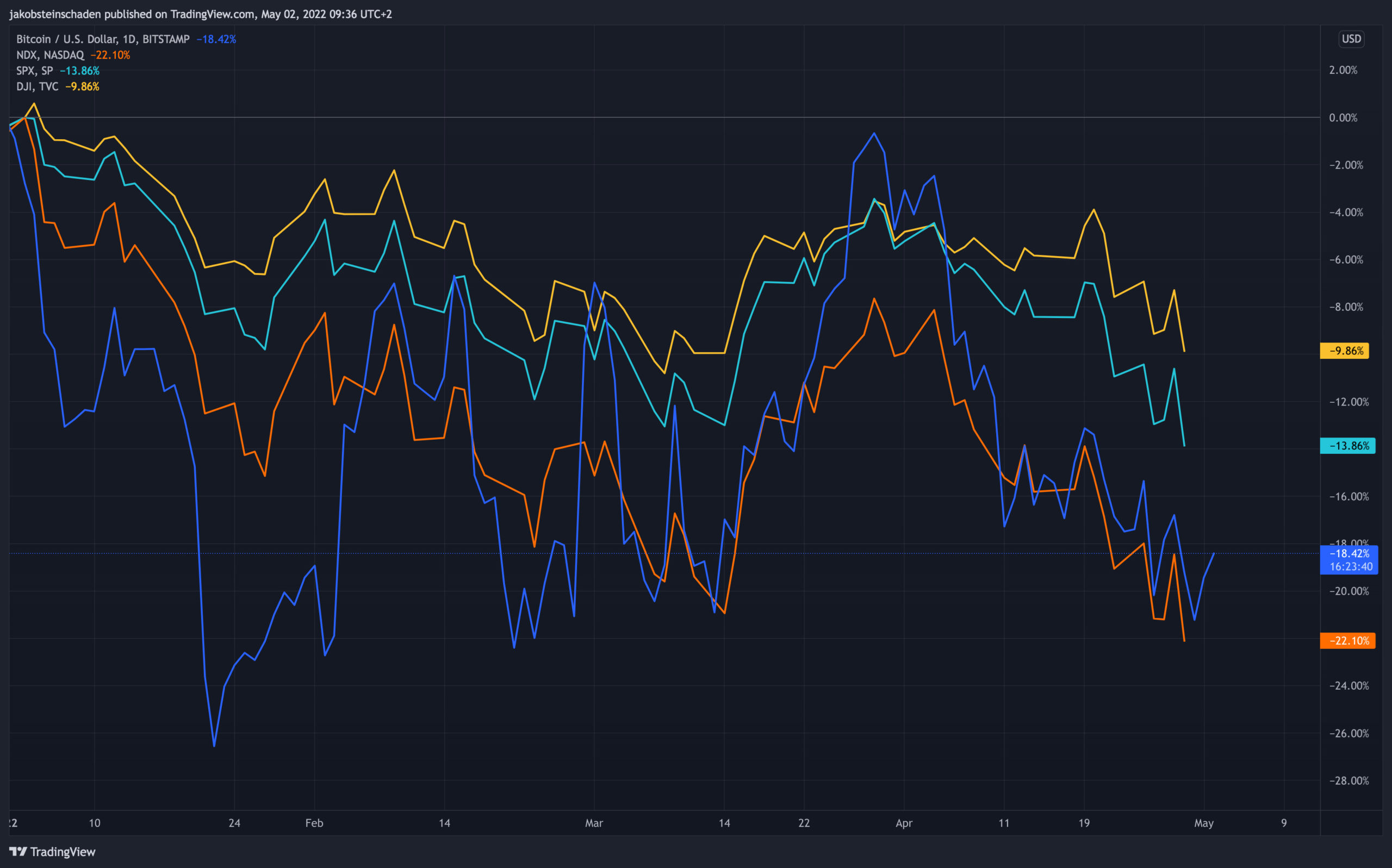Click the Apr label on time axis
This screenshot has height=868, width=1392.
point(904,823)
